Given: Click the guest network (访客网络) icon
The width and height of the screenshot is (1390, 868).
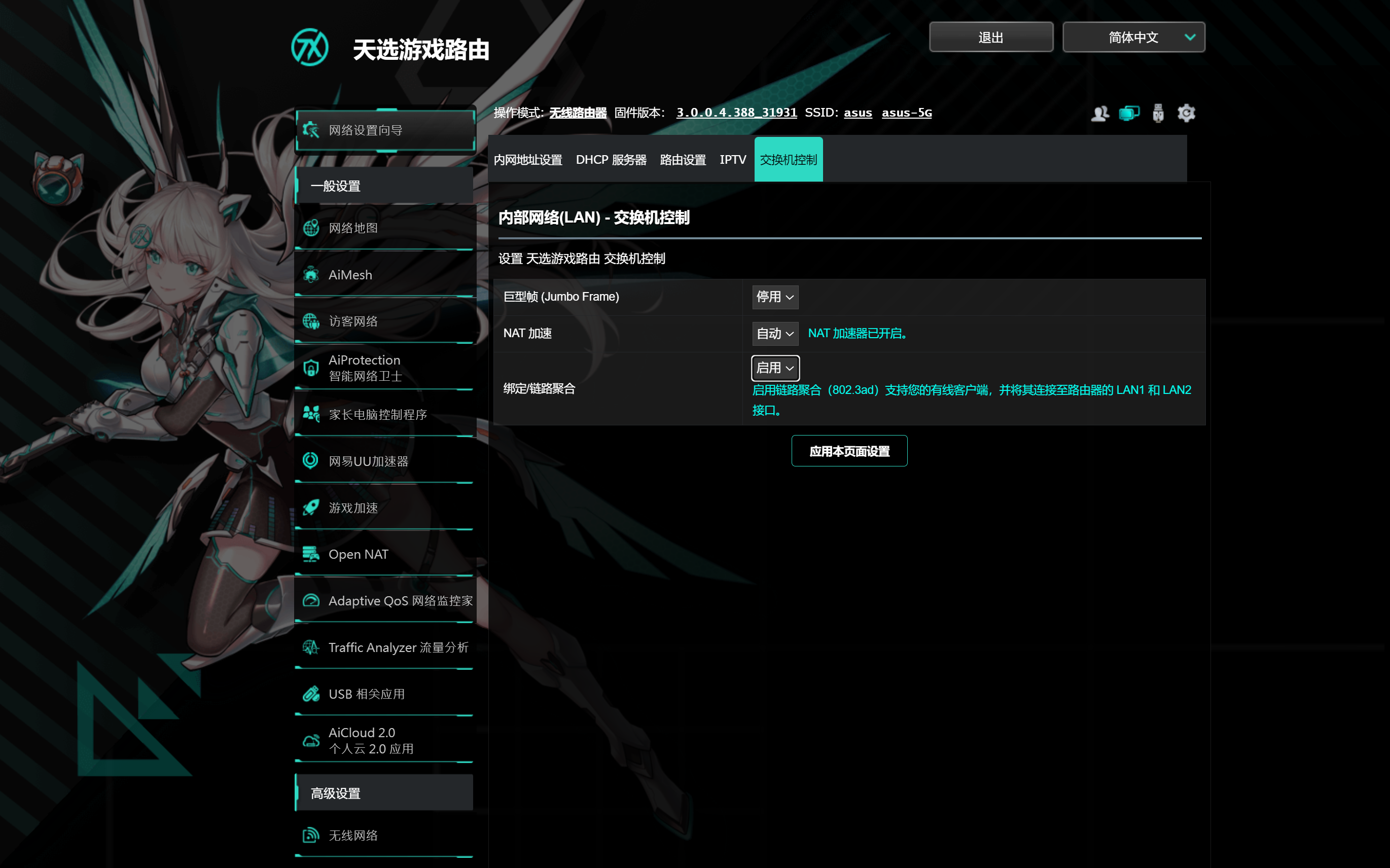Looking at the screenshot, I should [x=311, y=321].
